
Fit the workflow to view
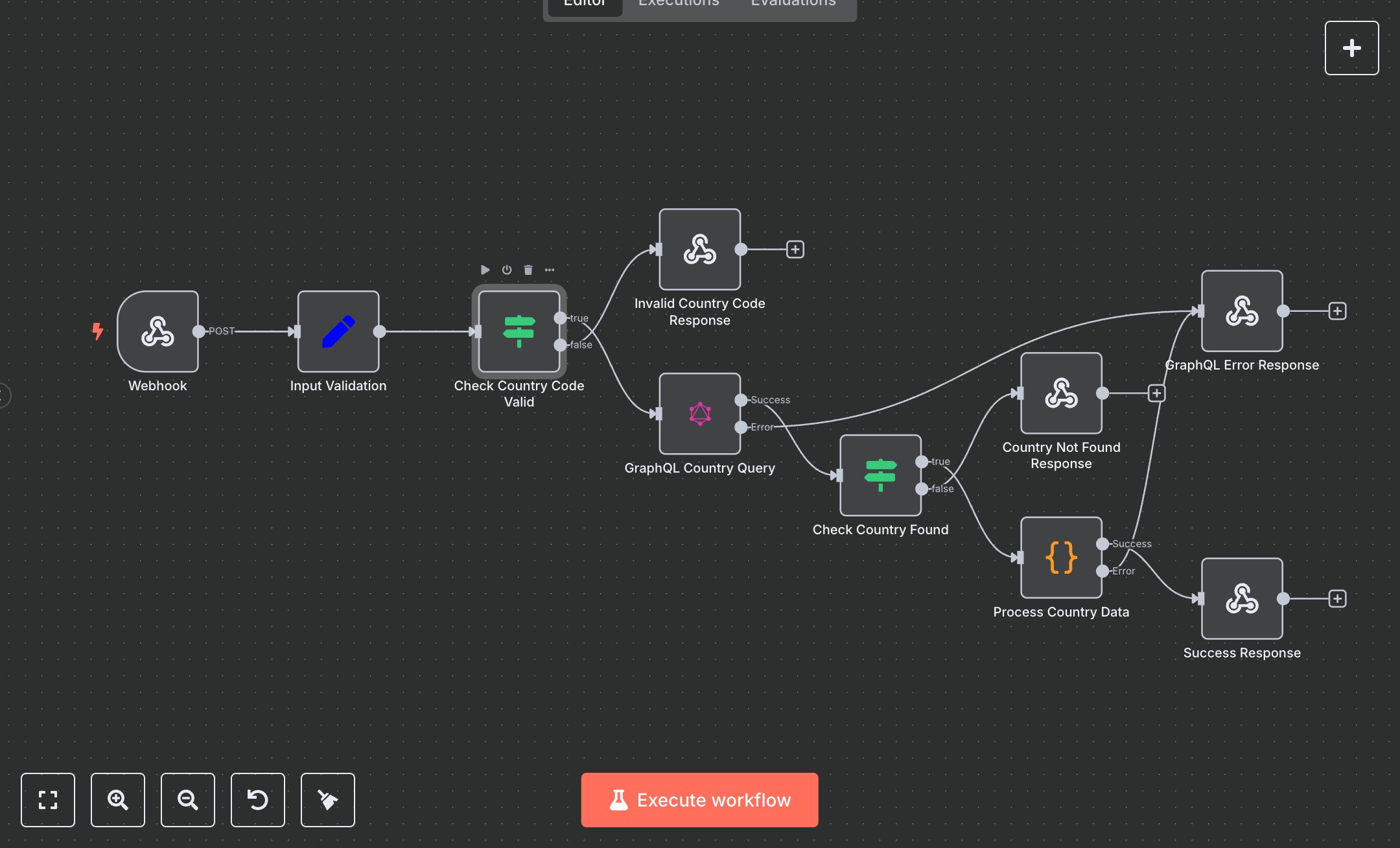tap(48, 800)
